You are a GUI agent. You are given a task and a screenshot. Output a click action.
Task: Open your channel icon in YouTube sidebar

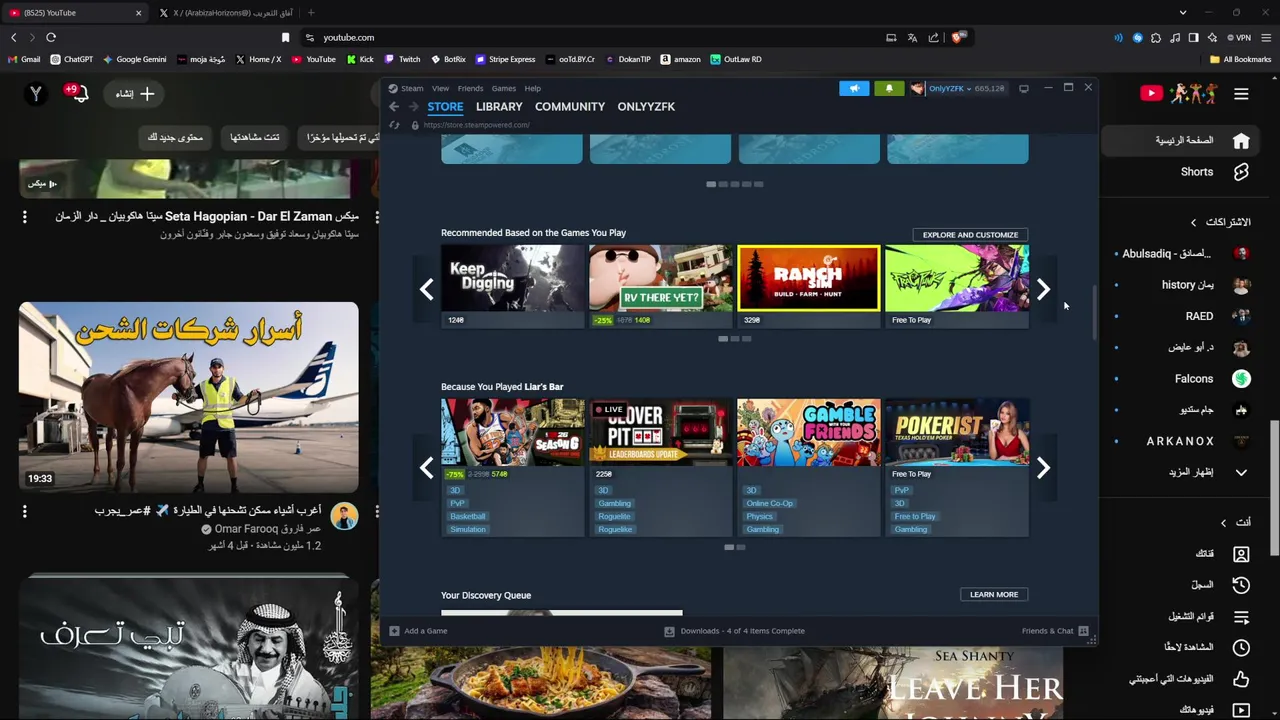1241,554
